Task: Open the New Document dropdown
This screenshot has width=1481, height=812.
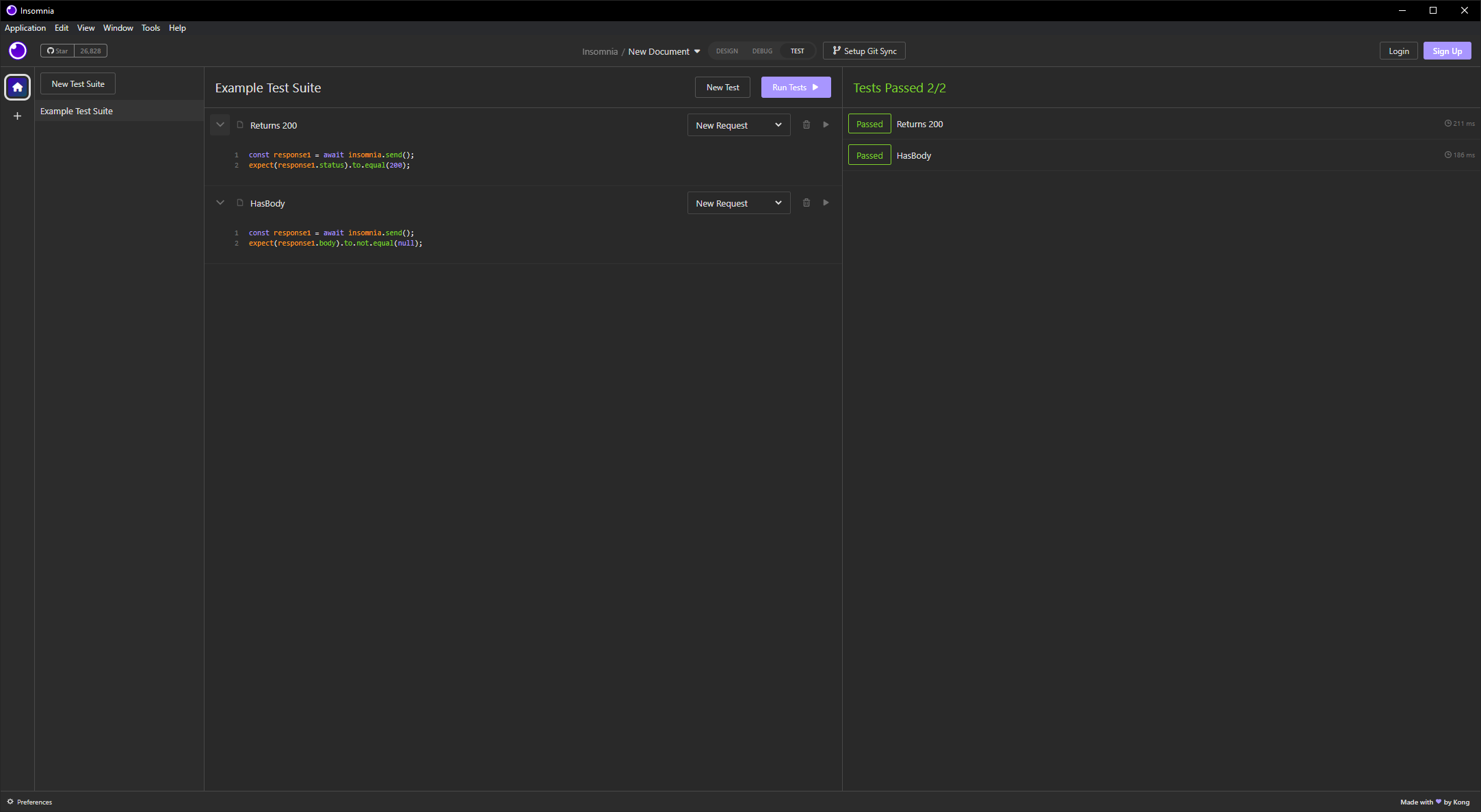Action: tap(664, 51)
